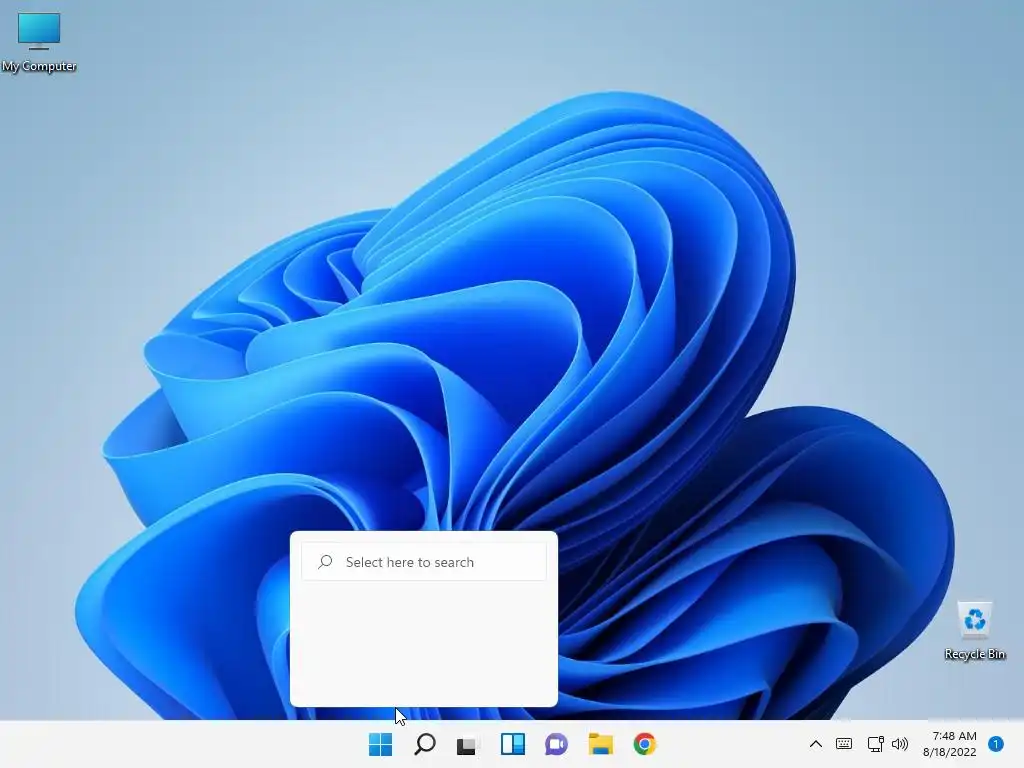Select the My Computer desktop icon
The image size is (1024, 768).
tap(39, 41)
